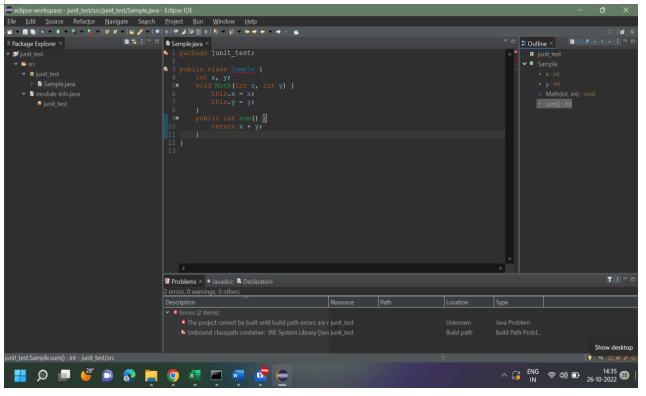Click the Save All toolbar icon

(x=33, y=32)
